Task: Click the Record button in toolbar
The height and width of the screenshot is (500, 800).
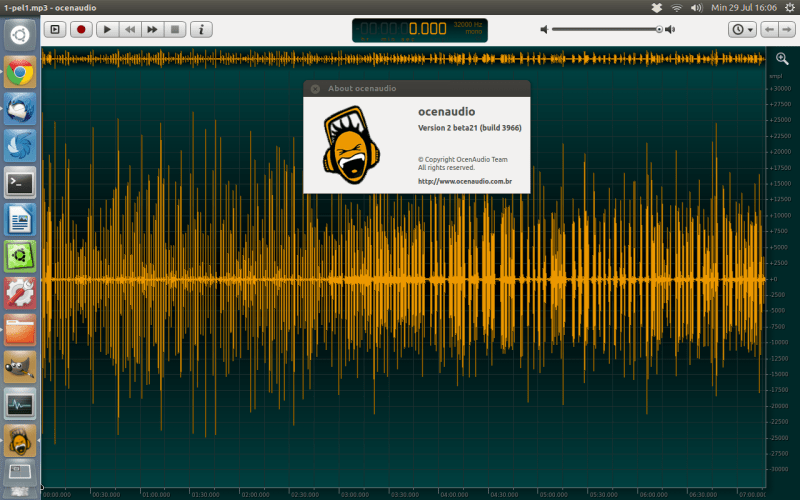Action: (x=82, y=30)
